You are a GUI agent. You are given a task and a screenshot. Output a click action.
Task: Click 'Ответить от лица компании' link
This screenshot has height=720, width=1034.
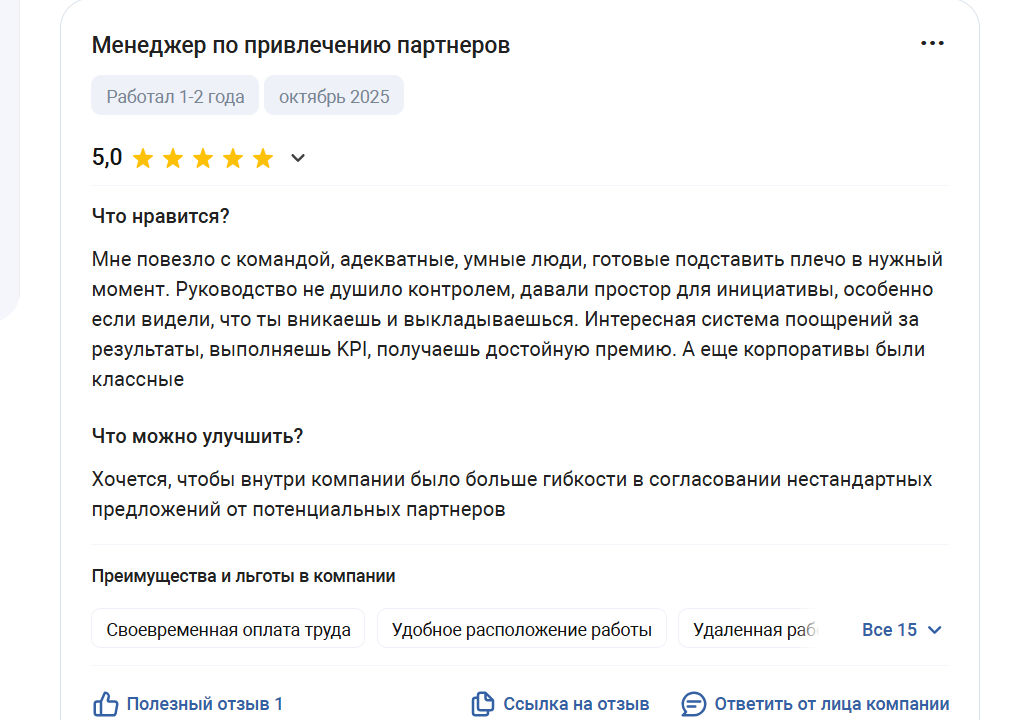[x=831, y=704]
